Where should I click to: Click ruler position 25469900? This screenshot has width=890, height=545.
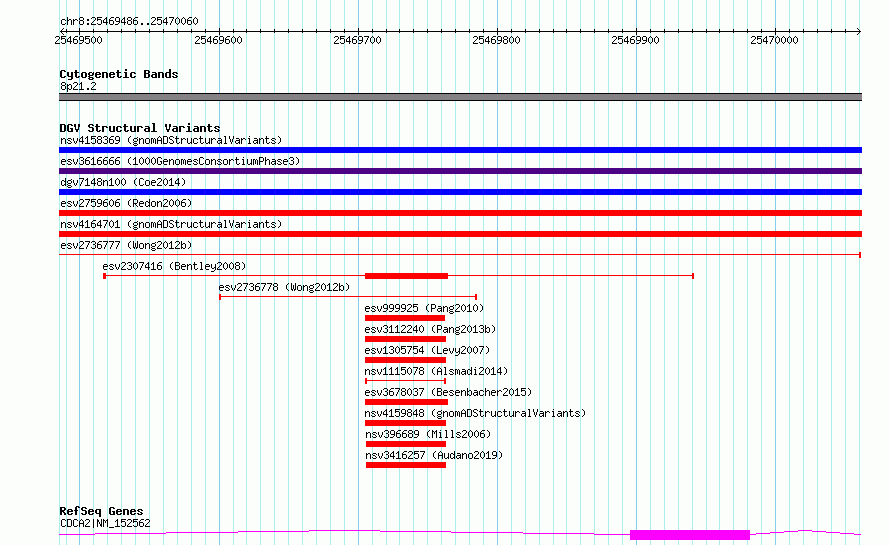[x=636, y=40]
